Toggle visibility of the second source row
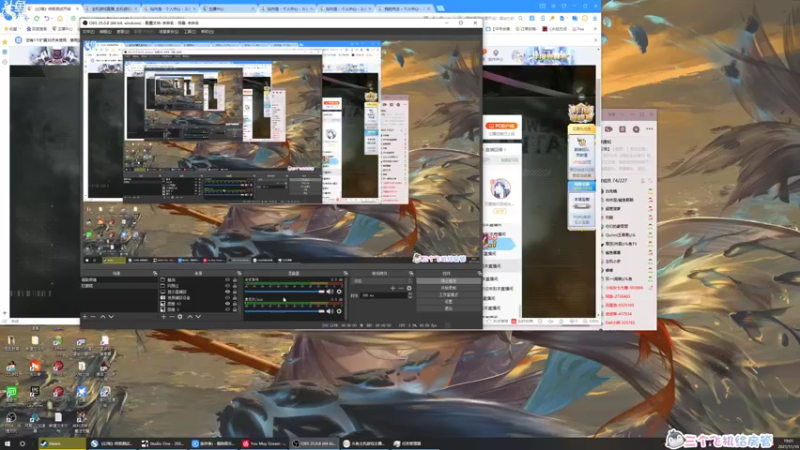The image size is (800, 450). 228,286
